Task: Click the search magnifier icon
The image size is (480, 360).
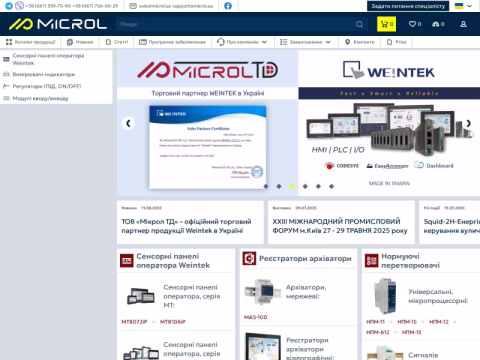Action: (x=359, y=24)
